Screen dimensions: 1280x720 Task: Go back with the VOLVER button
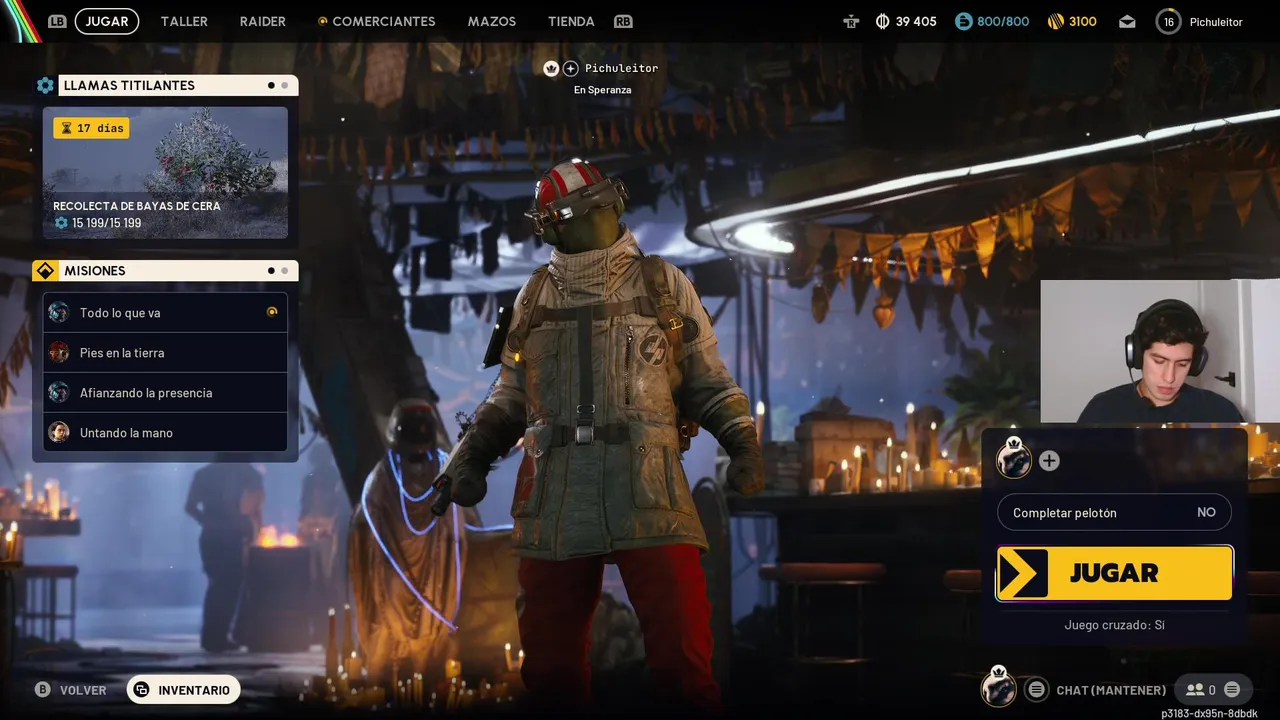tap(71, 690)
